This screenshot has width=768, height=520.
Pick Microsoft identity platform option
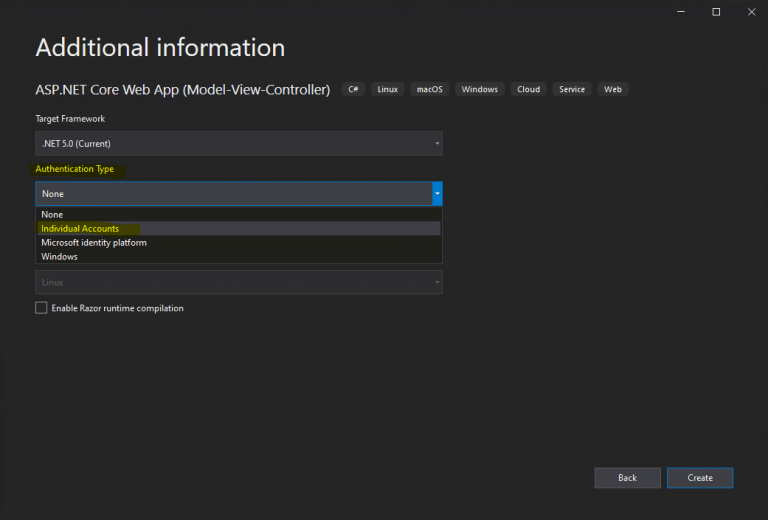pyautogui.click(x=239, y=243)
